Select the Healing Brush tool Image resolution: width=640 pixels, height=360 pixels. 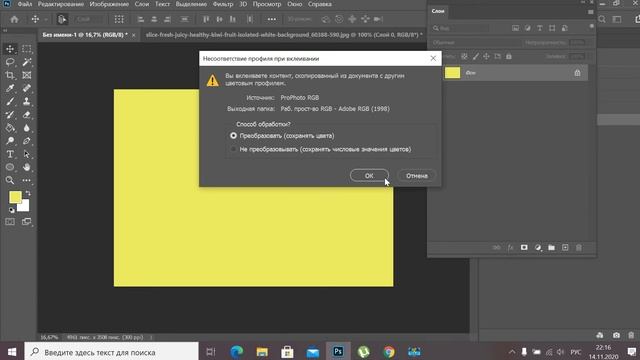27,88
